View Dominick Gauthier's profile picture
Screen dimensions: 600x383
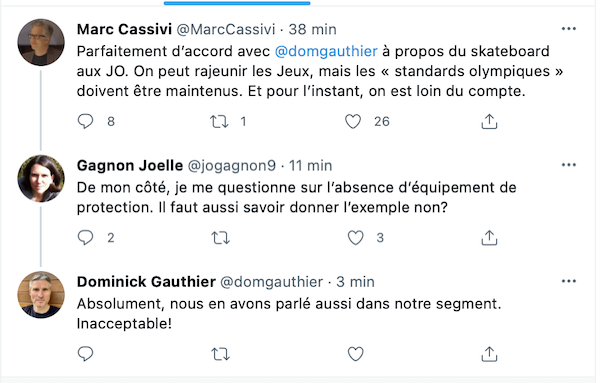41,295
